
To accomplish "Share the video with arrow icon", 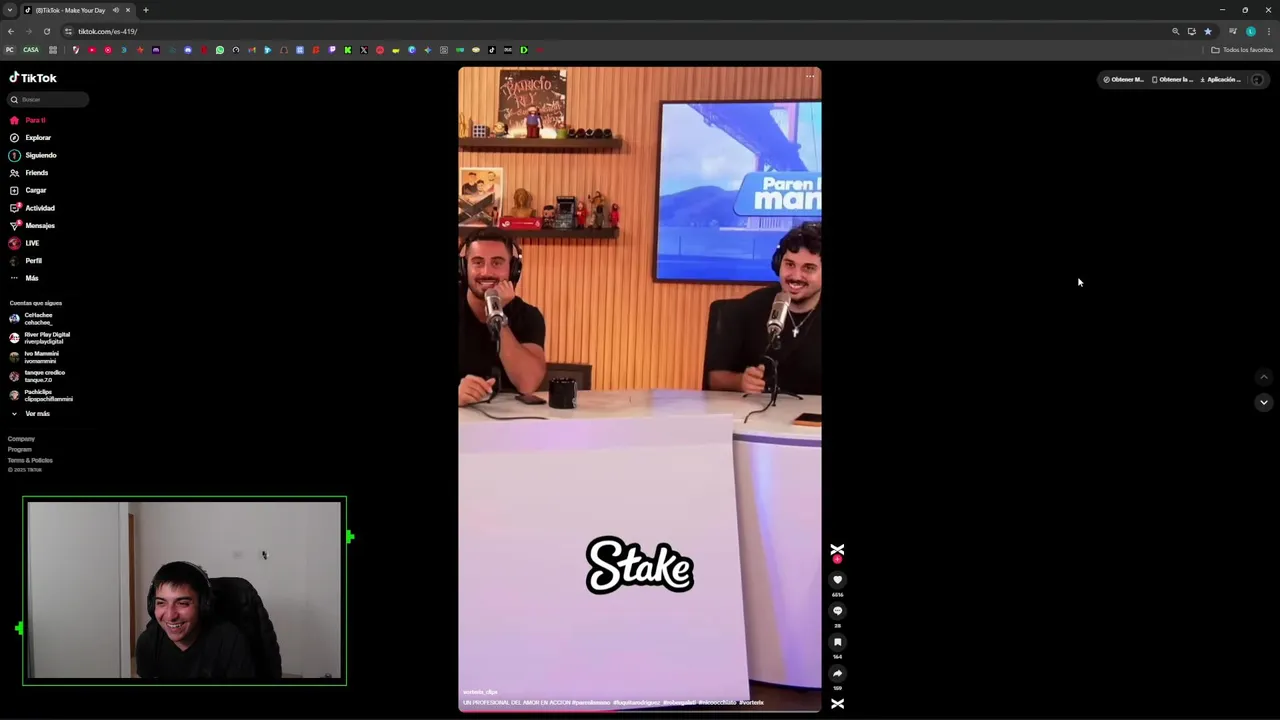I will point(838,673).
